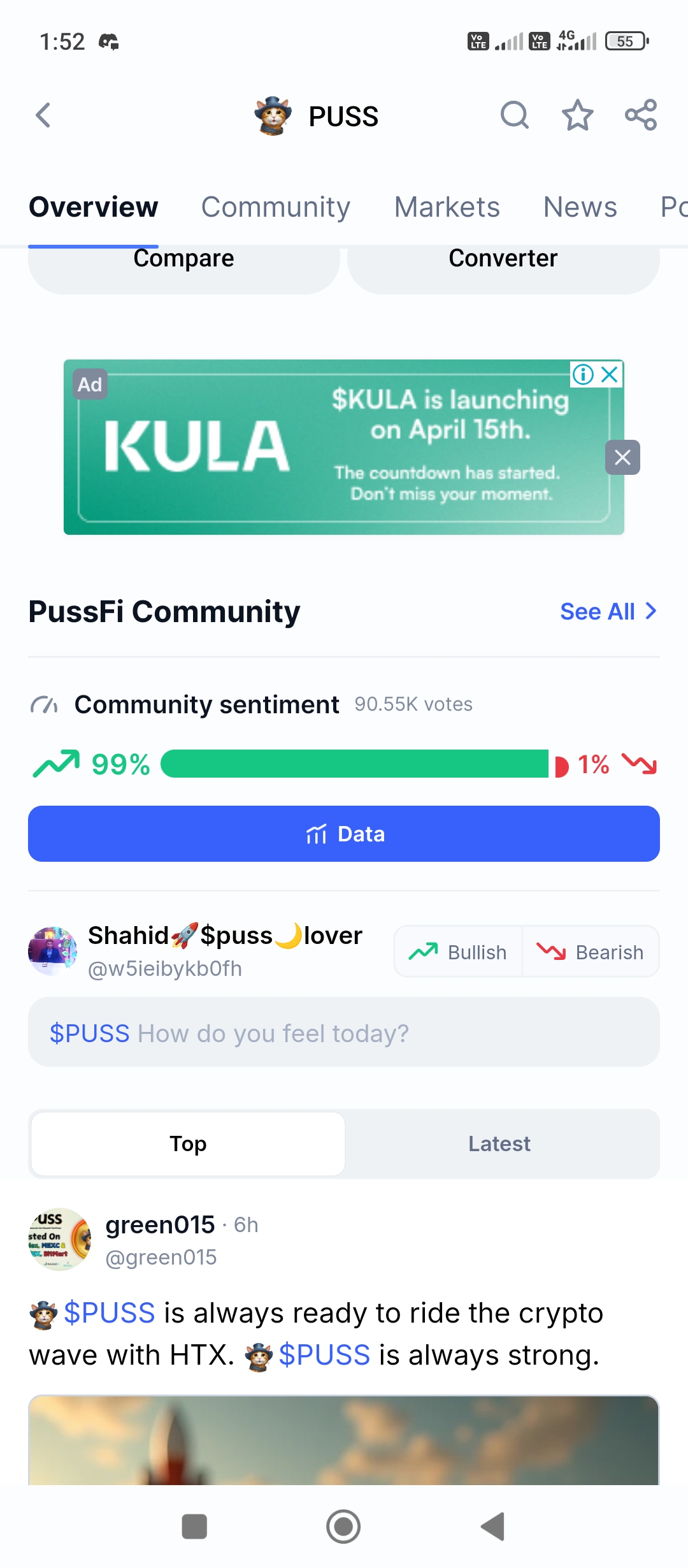Tap the green bullish sentiment bar
688x1568 pixels.
click(354, 764)
